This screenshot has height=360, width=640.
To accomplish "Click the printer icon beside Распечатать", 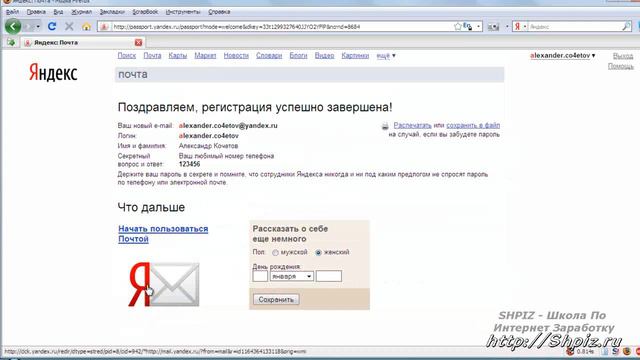I will [x=385, y=126].
